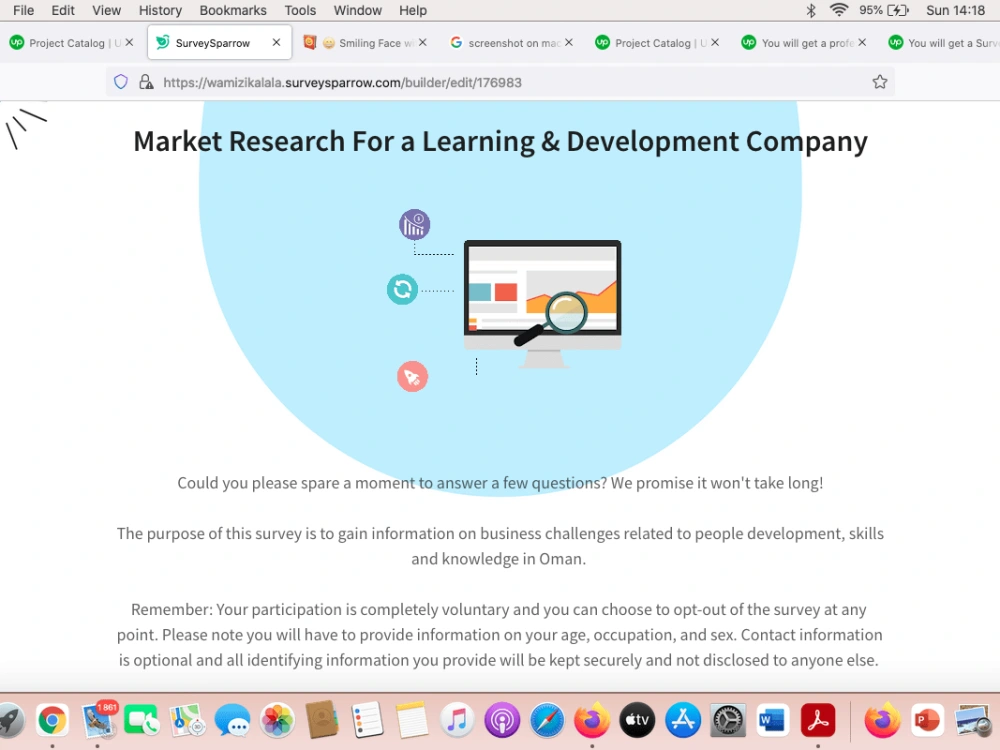Image resolution: width=1000 pixels, height=750 pixels.
Task: Open Maps from the dock
Action: click(187, 721)
